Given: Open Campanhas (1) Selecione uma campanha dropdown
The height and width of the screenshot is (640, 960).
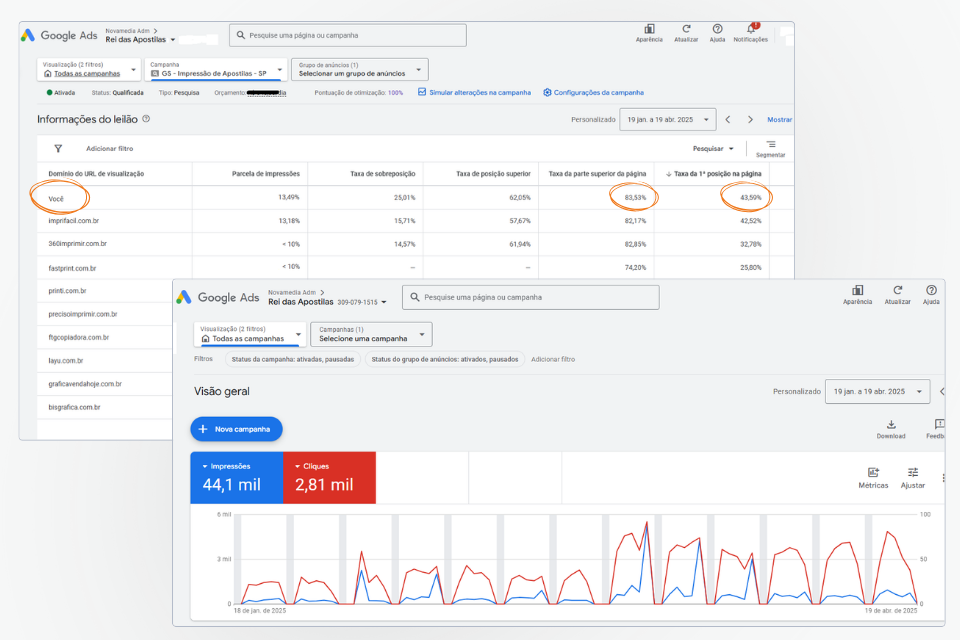Looking at the screenshot, I should coord(372,334).
